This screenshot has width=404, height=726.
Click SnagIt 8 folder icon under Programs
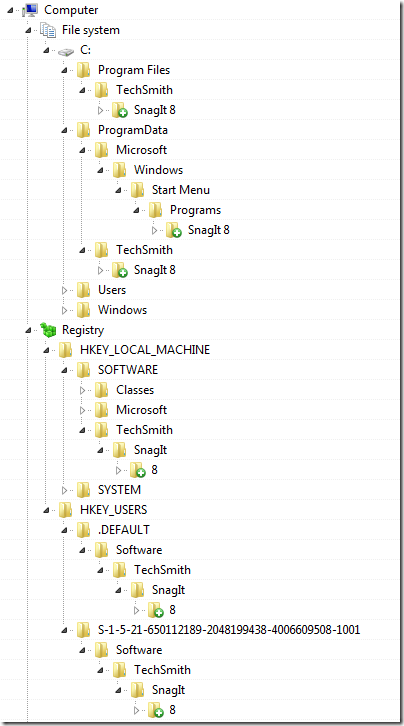pyautogui.click(x=174, y=230)
